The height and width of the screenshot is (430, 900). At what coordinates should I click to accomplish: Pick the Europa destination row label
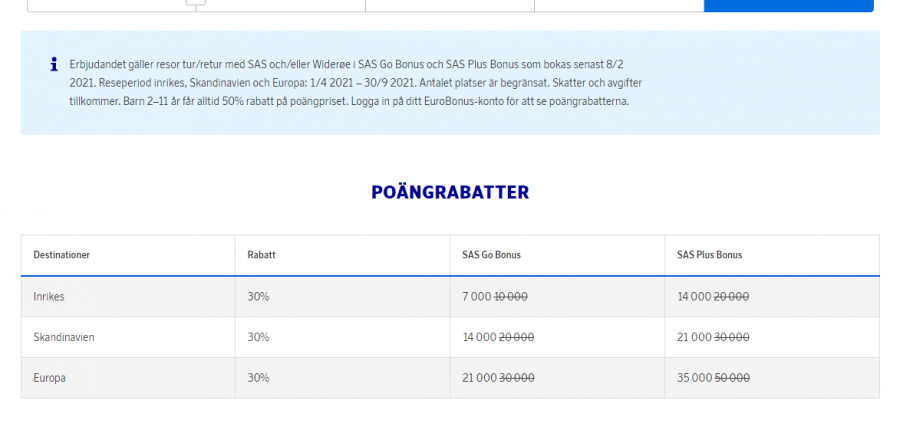pos(49,378)
